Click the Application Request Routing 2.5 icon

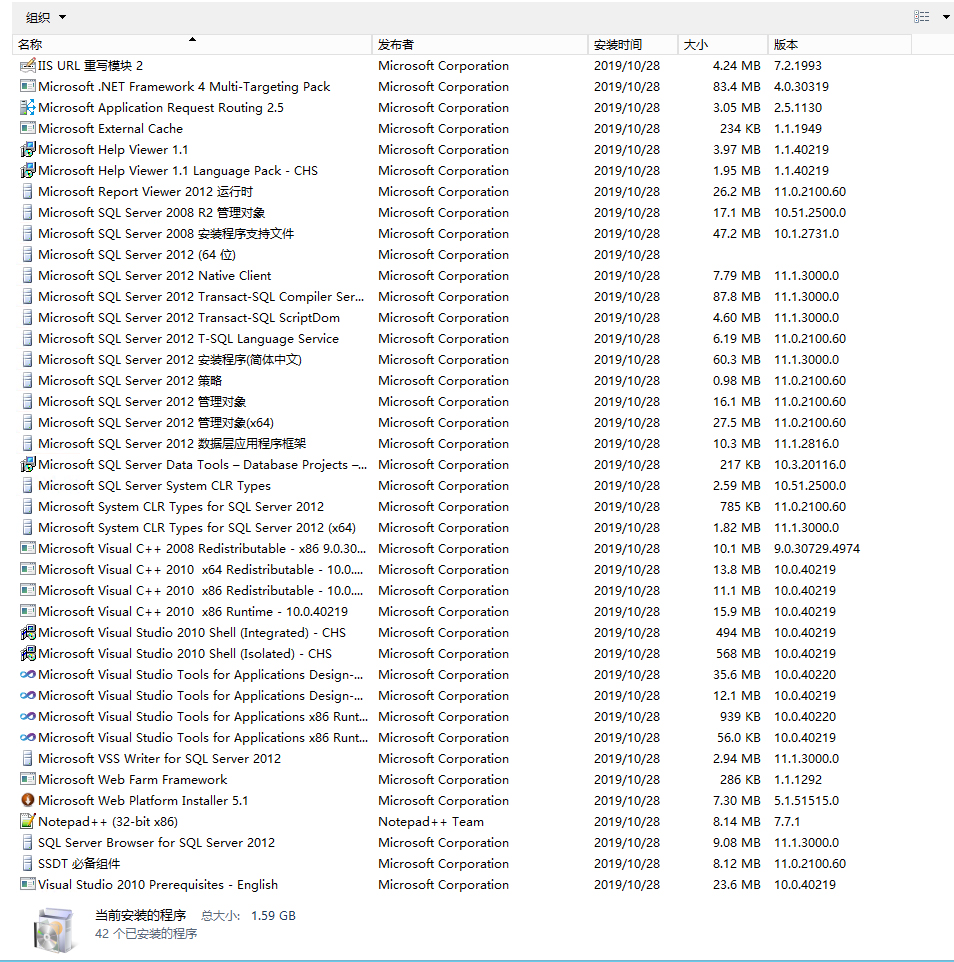point(28,107)
